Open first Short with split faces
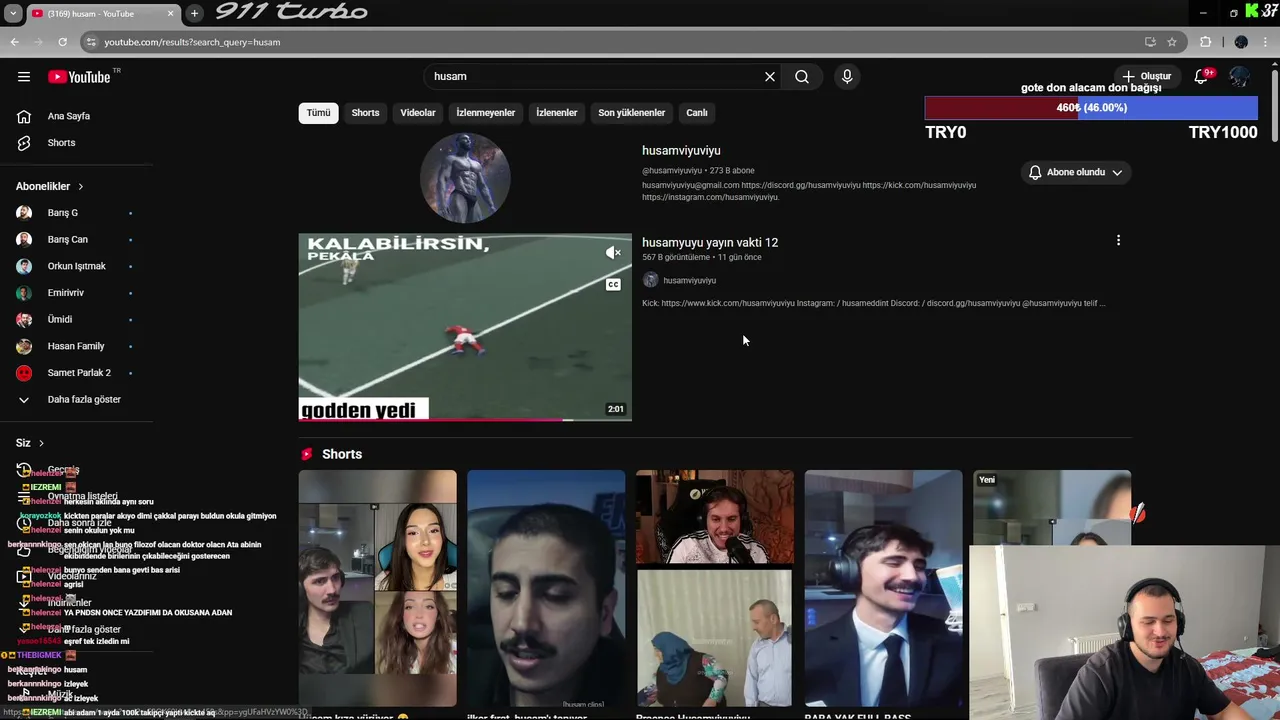Image resolution: width=1280 pixels, height=720 pixels. click(377, 588)
